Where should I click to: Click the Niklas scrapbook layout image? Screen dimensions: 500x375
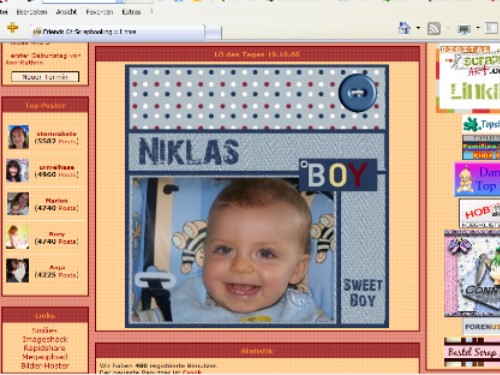257,196
